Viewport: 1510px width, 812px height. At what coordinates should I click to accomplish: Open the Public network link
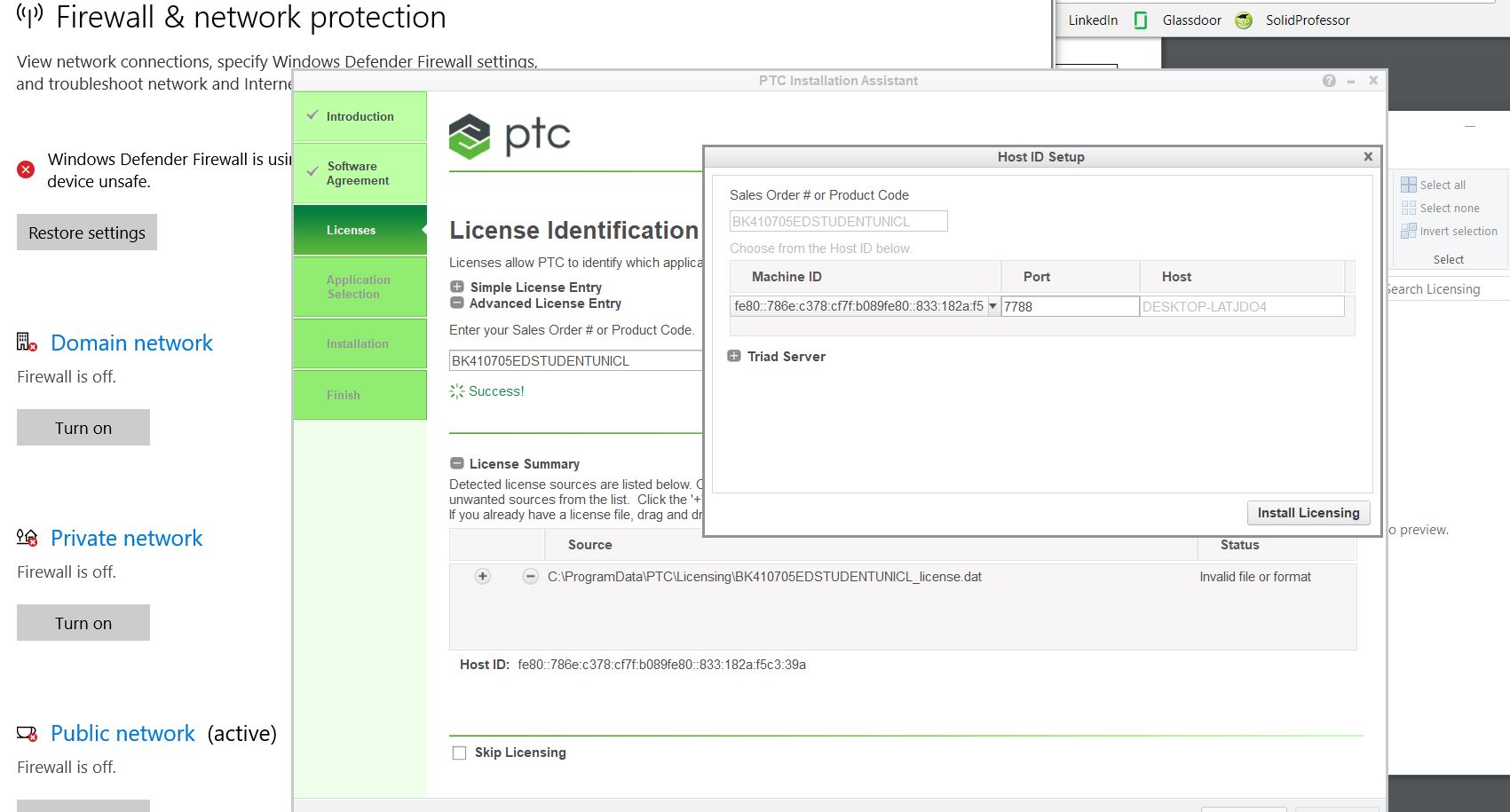[123, 733]
